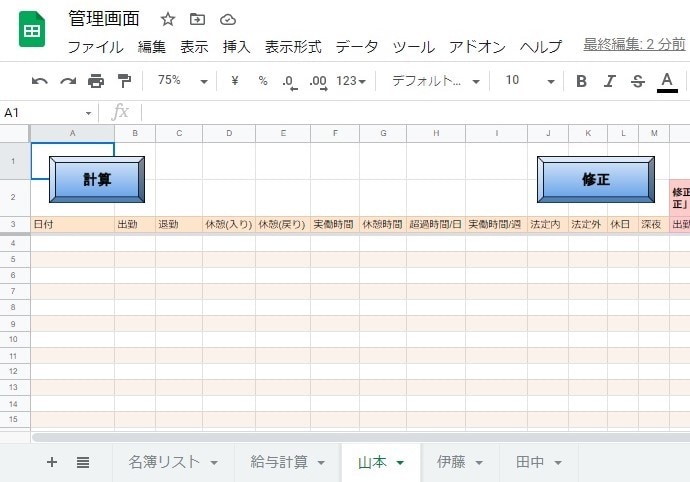Screen dimensions: 690x482
Task: Open the name box dropdown arrow
Action: [x=88, y=113]
